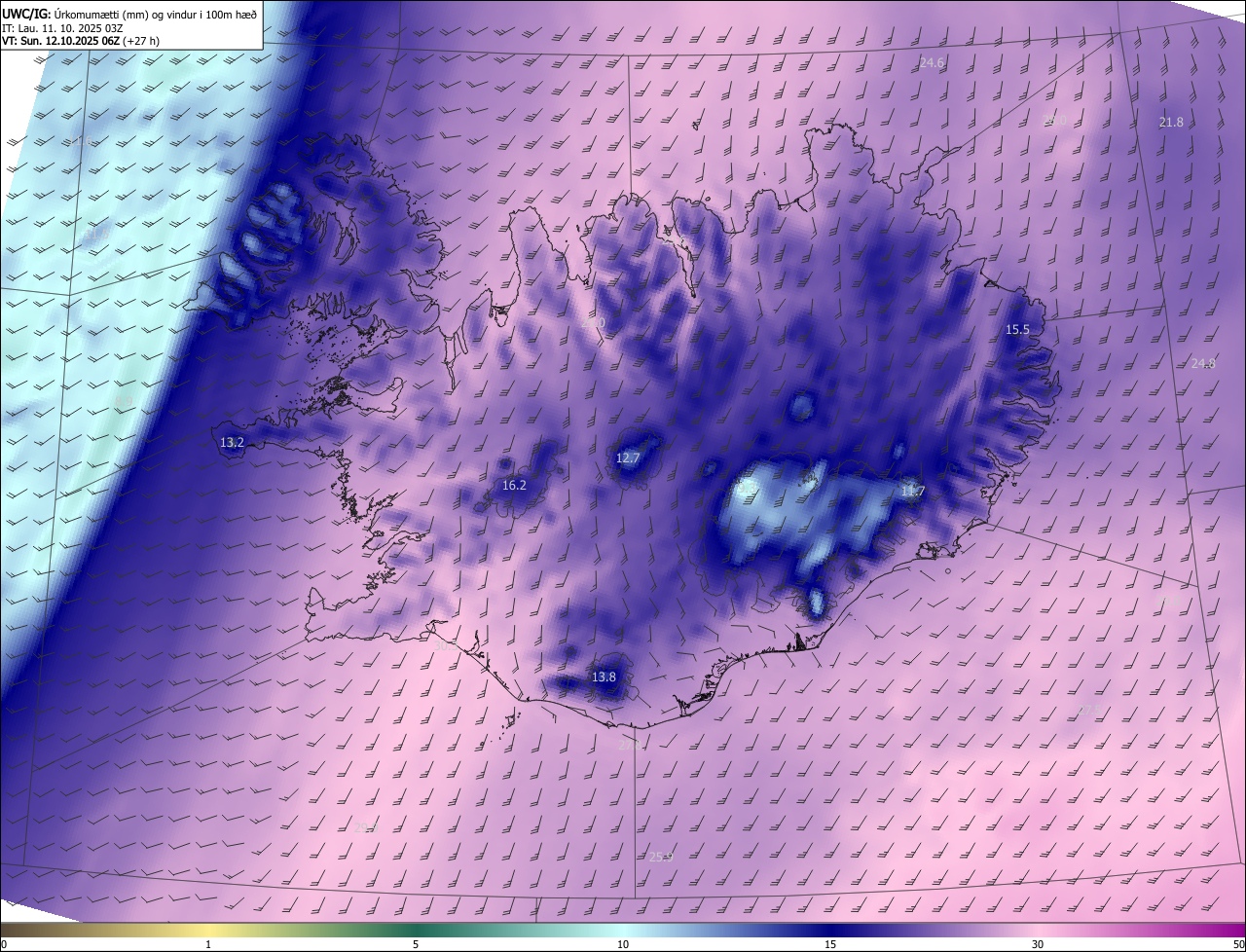Click the colorbar tick labeled 30
The width and height of the screenshot is (1246, 952).
click(x=1038, y=944)
